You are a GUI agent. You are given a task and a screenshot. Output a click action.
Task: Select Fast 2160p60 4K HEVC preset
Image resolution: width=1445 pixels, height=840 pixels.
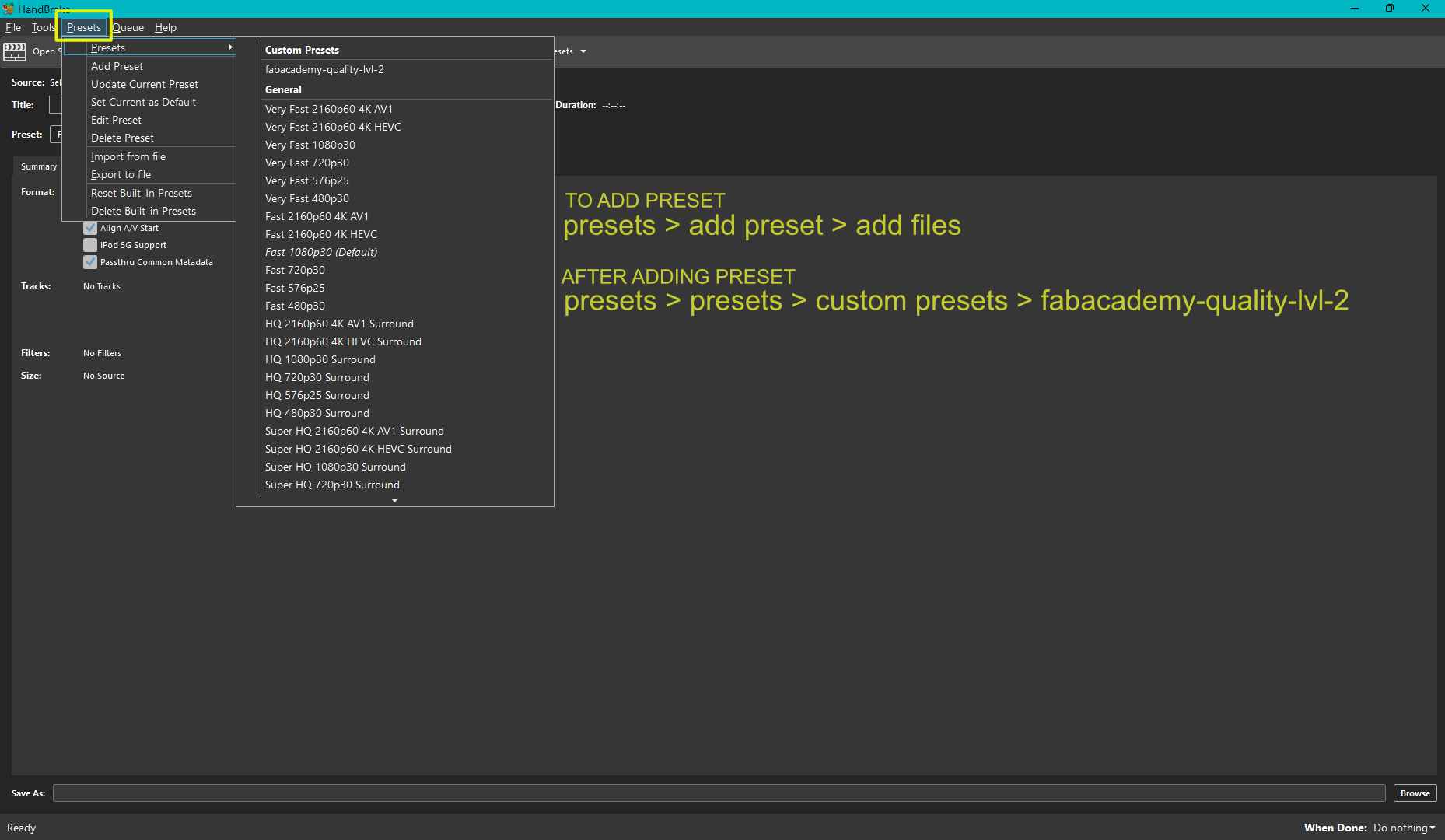coord(406,234)
